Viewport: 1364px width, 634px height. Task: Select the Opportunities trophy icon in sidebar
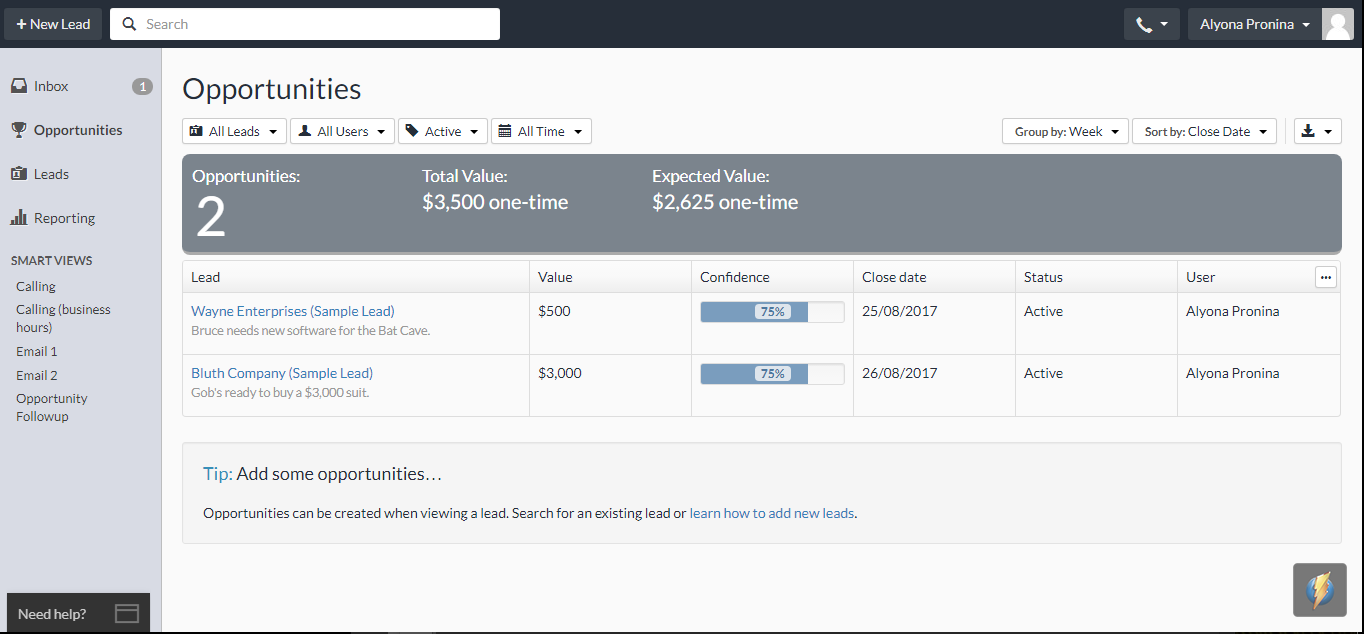point(20,129)
